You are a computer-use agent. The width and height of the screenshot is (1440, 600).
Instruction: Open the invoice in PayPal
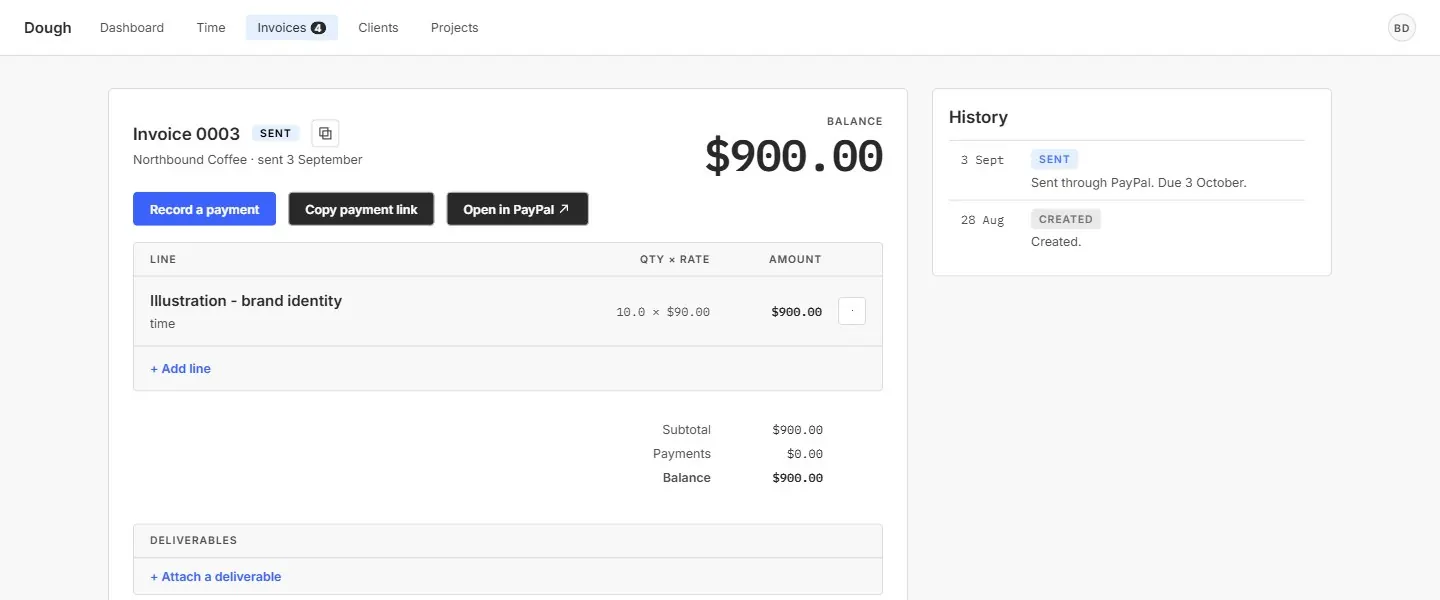[x=517, y=209]
